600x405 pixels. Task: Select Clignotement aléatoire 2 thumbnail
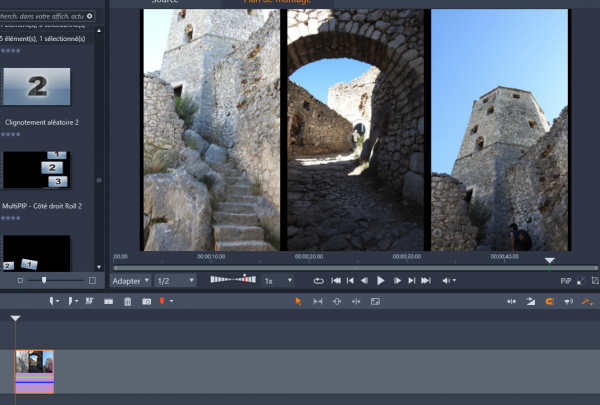[37, 87]
